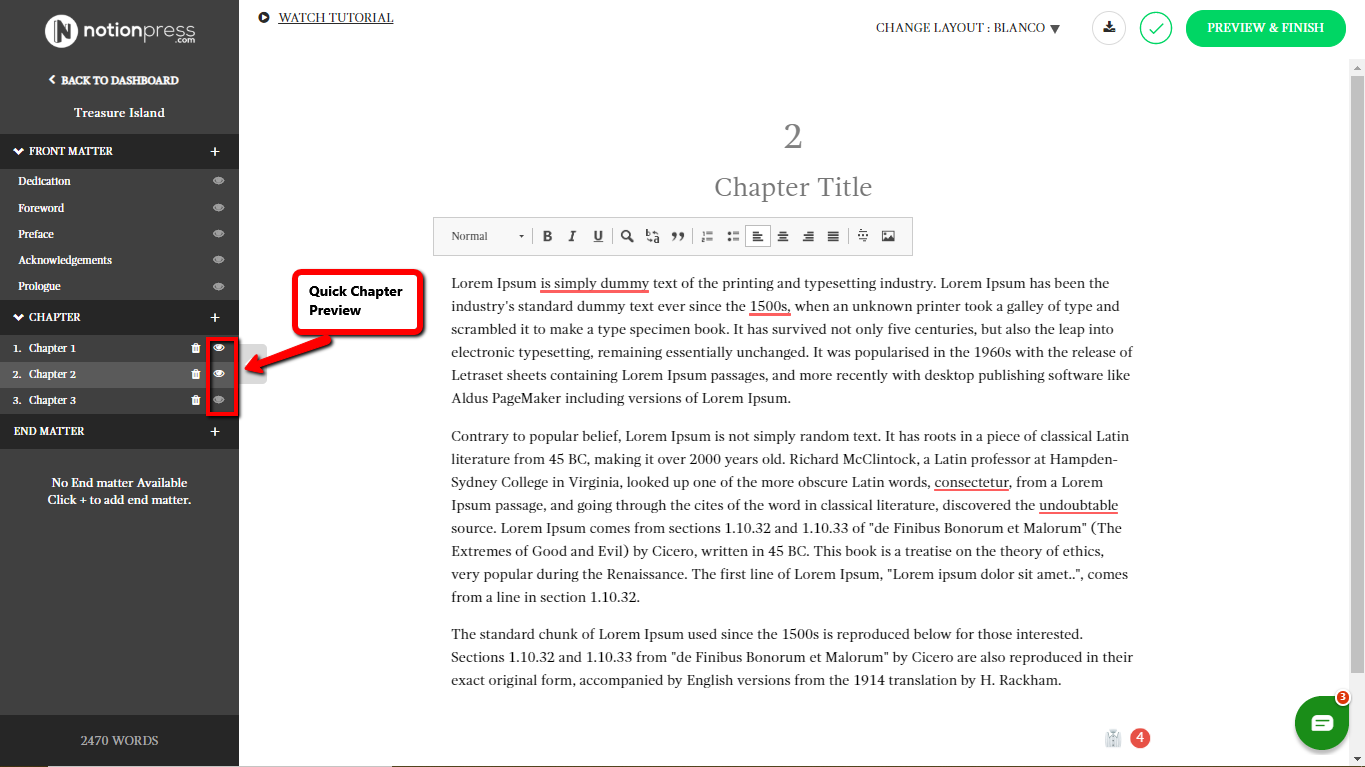Open the Normal paragraph style dropdown
This screenshot has width=1365, height=767.
pos(487,237)
